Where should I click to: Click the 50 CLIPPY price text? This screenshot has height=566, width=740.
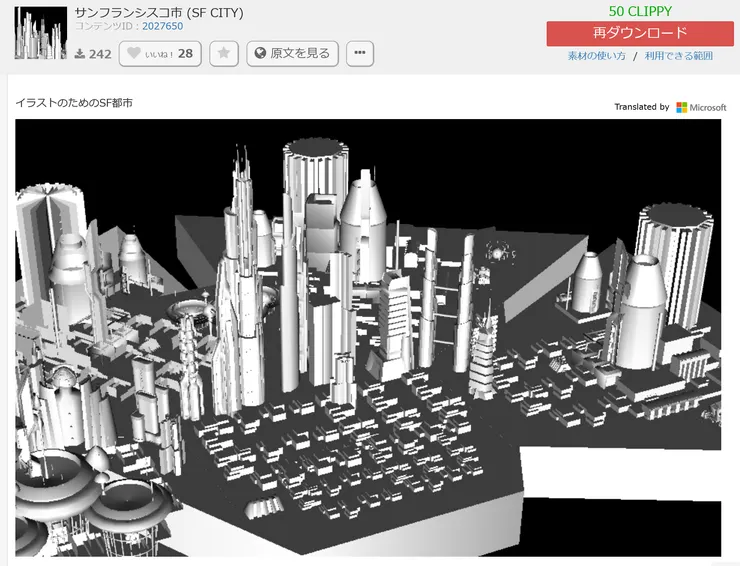640,11
